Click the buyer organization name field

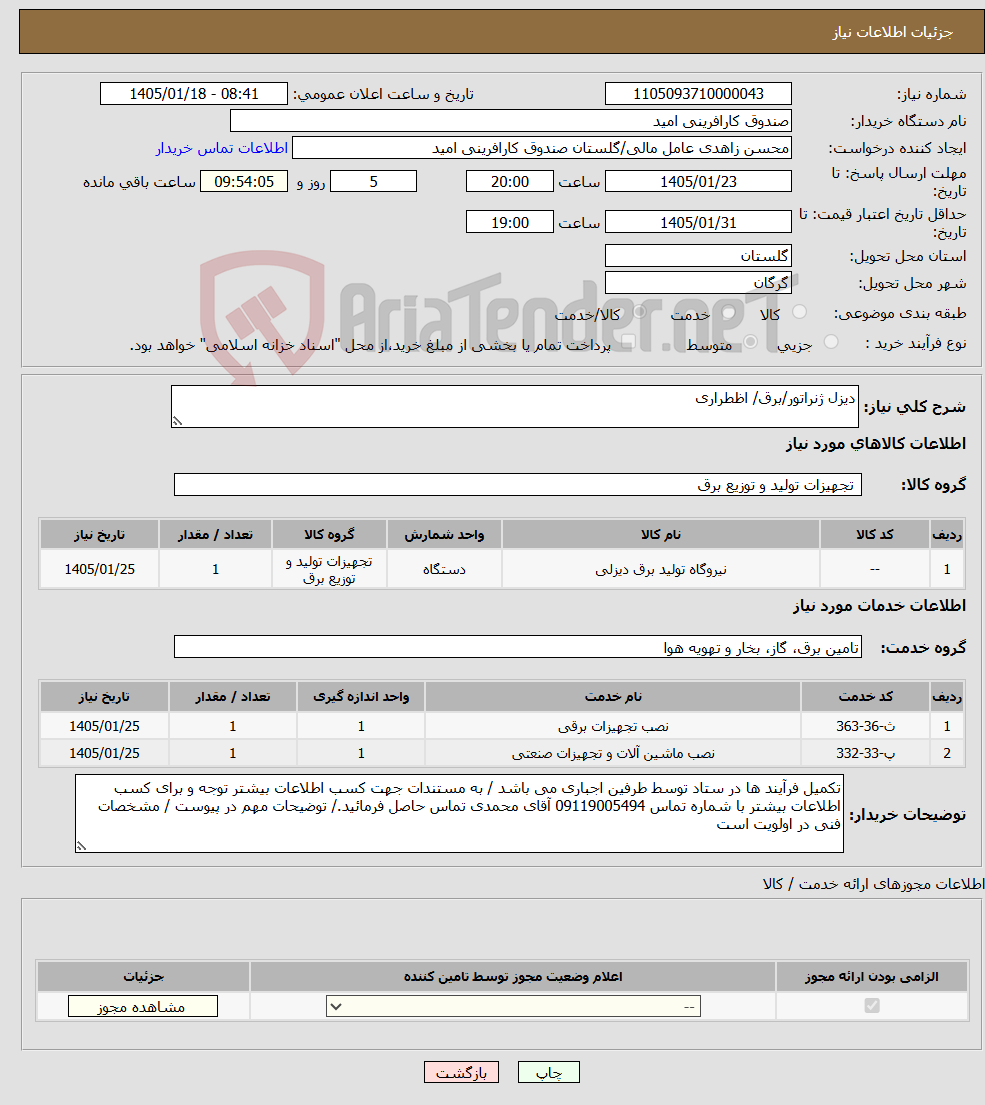pyautogui.click(x=511, y=121)
